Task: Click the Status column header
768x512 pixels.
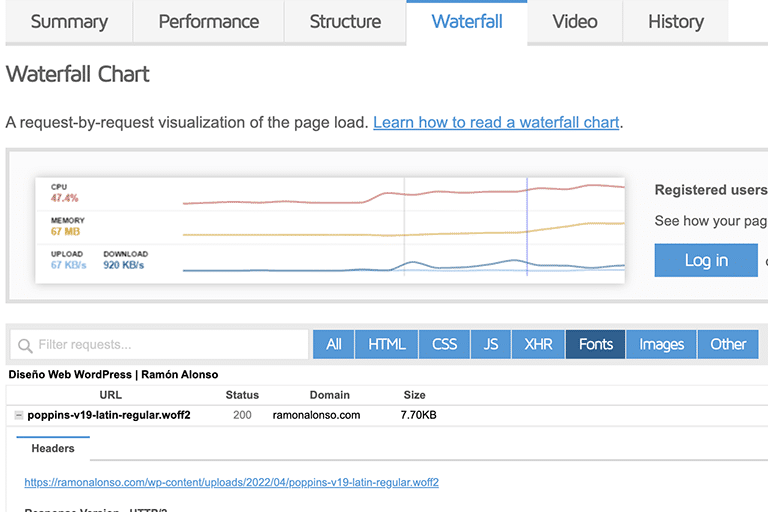Action: pyautogui.click(x=242, y=395)
